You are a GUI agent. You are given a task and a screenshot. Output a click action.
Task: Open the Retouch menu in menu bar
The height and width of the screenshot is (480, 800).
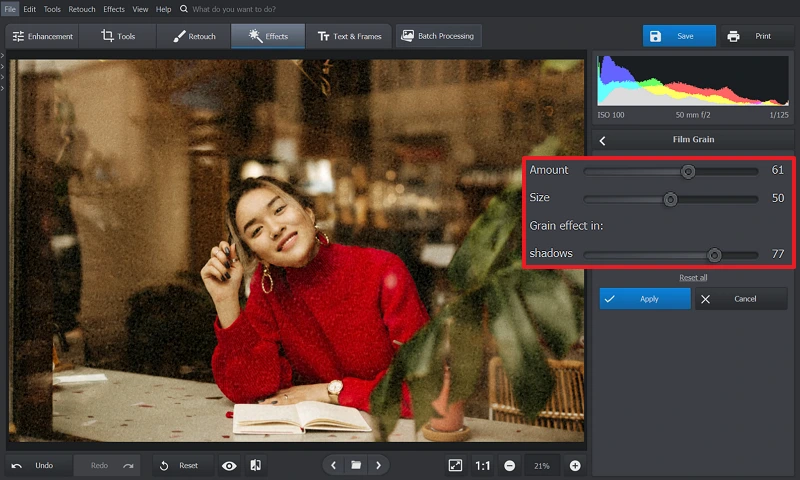82,9
